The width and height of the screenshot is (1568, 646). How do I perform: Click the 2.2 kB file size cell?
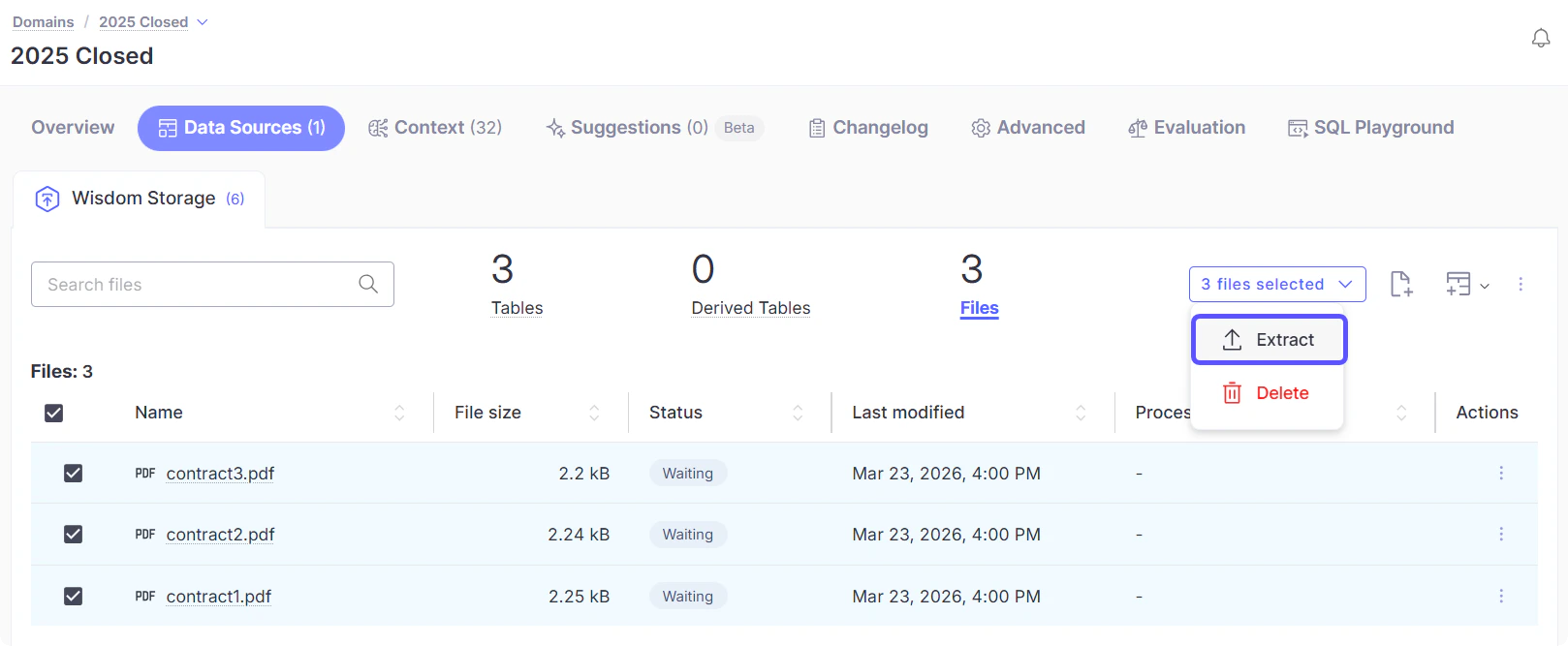[584, 474]
